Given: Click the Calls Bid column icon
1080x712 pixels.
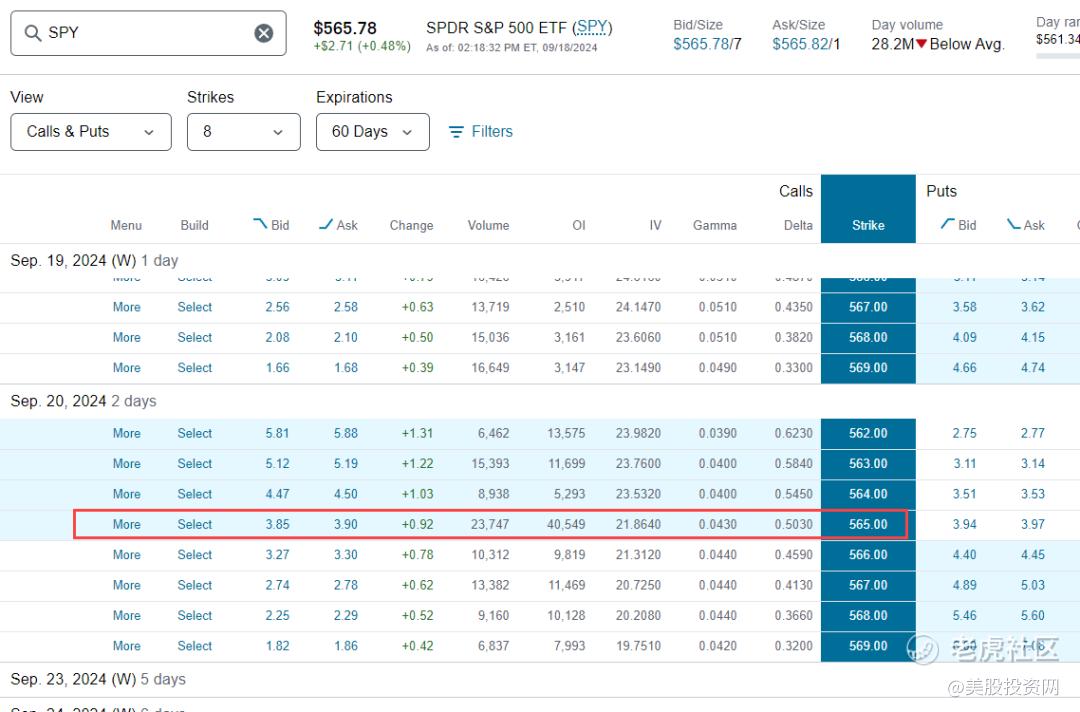Looking at the screenshot, I should pyautogui.click(x=260, y=224).
